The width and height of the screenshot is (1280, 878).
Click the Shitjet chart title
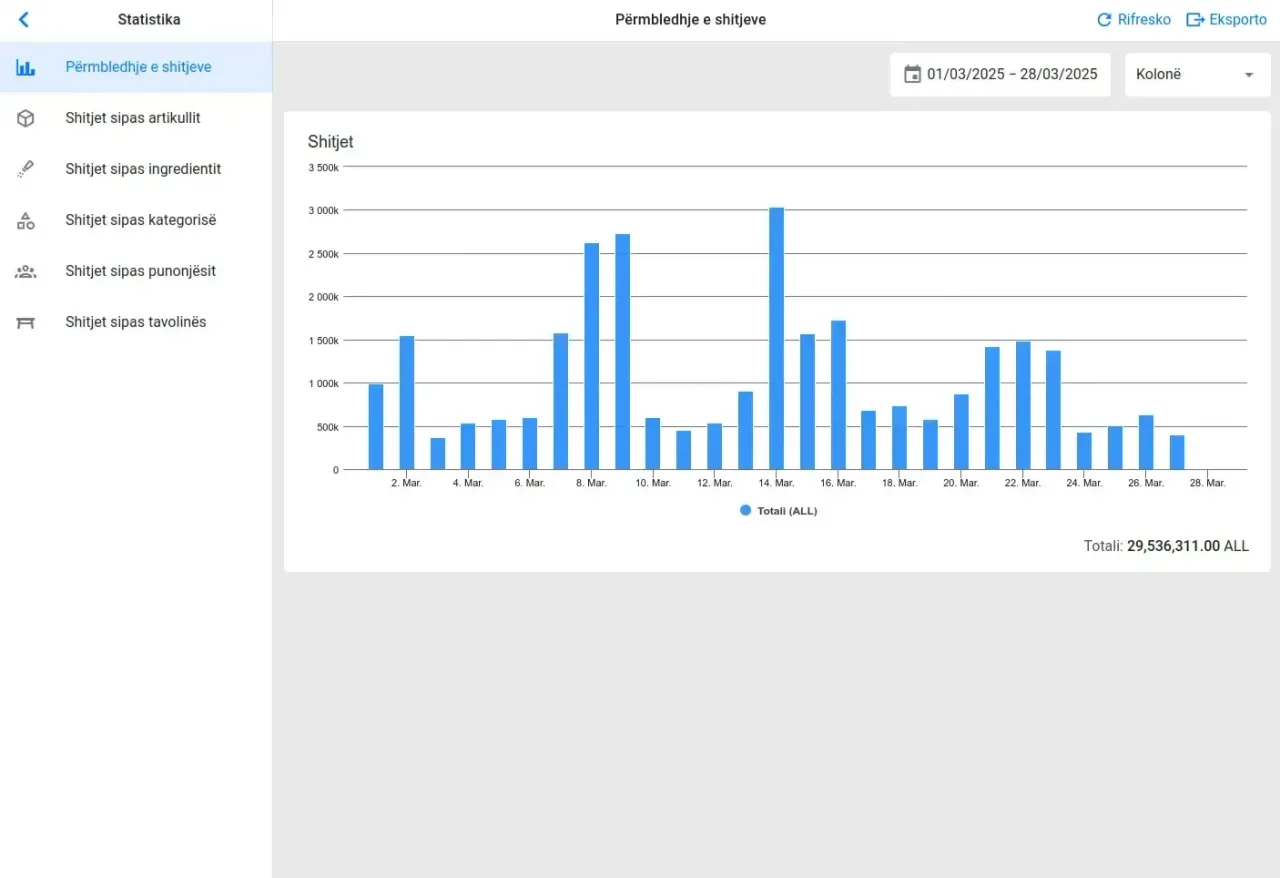[x=331, y=142]
